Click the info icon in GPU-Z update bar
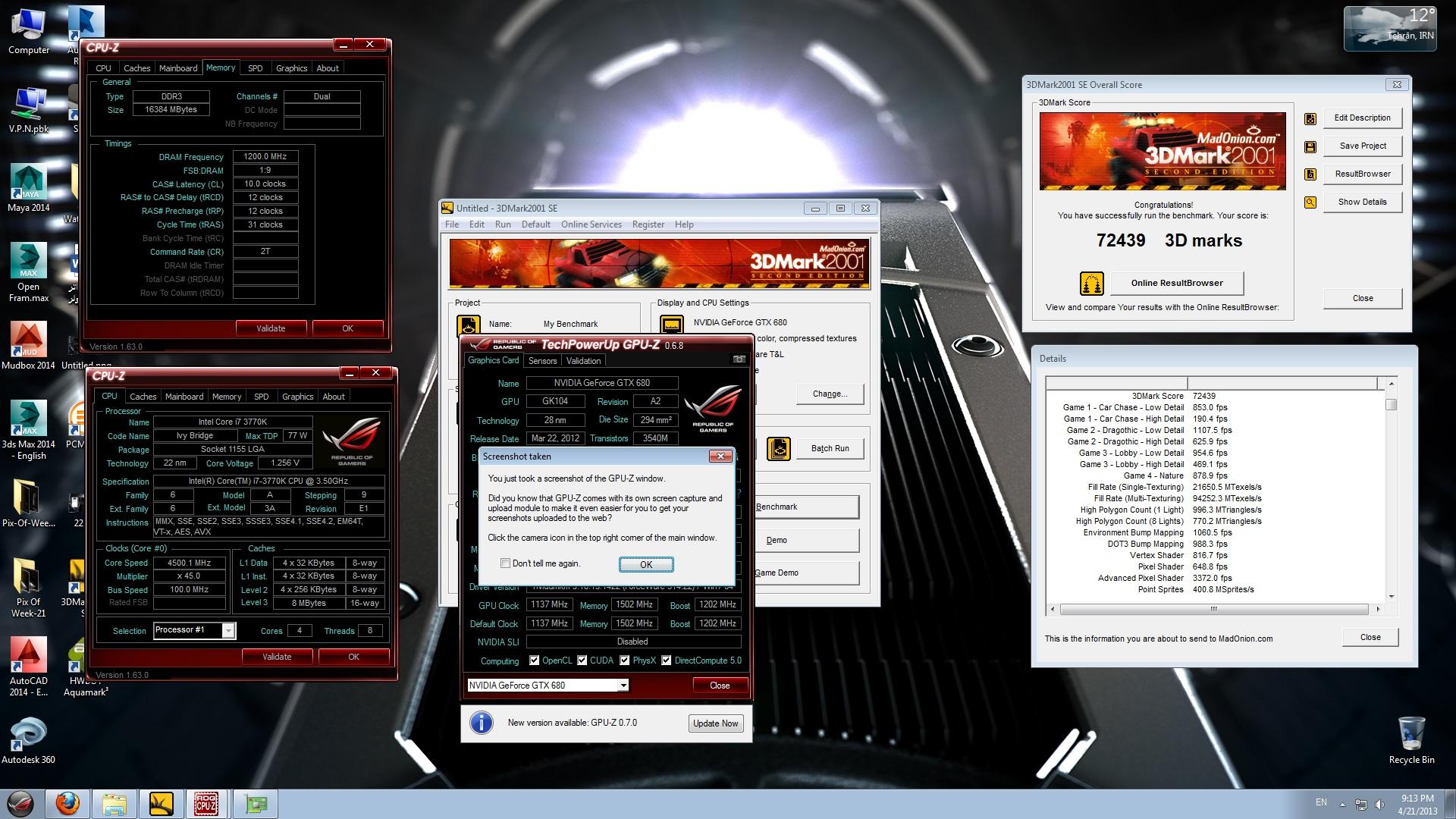The width and height of the screenshot is (1456, 819). tap(481, 723)
